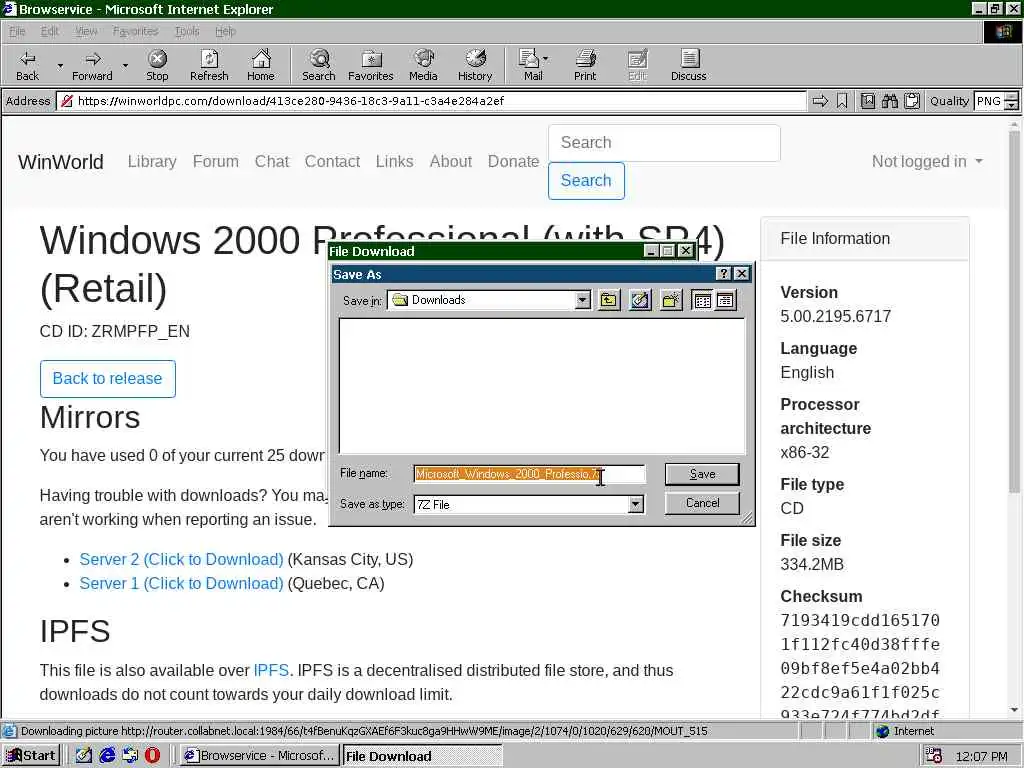Screen dimensions: 1024x768
Task: Click the binoculars find icon
Action: (x=889, y=101)
